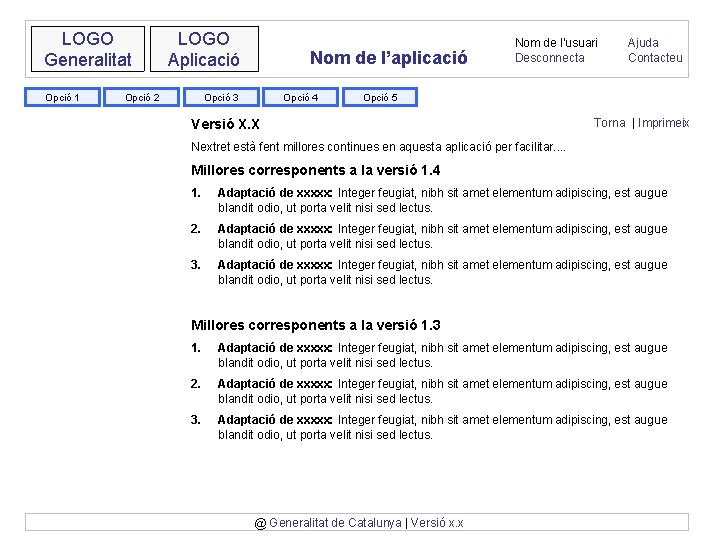Click item 2 under versió 1.3
The width and height of the screenshot is (720, 540).
[429, 391]
